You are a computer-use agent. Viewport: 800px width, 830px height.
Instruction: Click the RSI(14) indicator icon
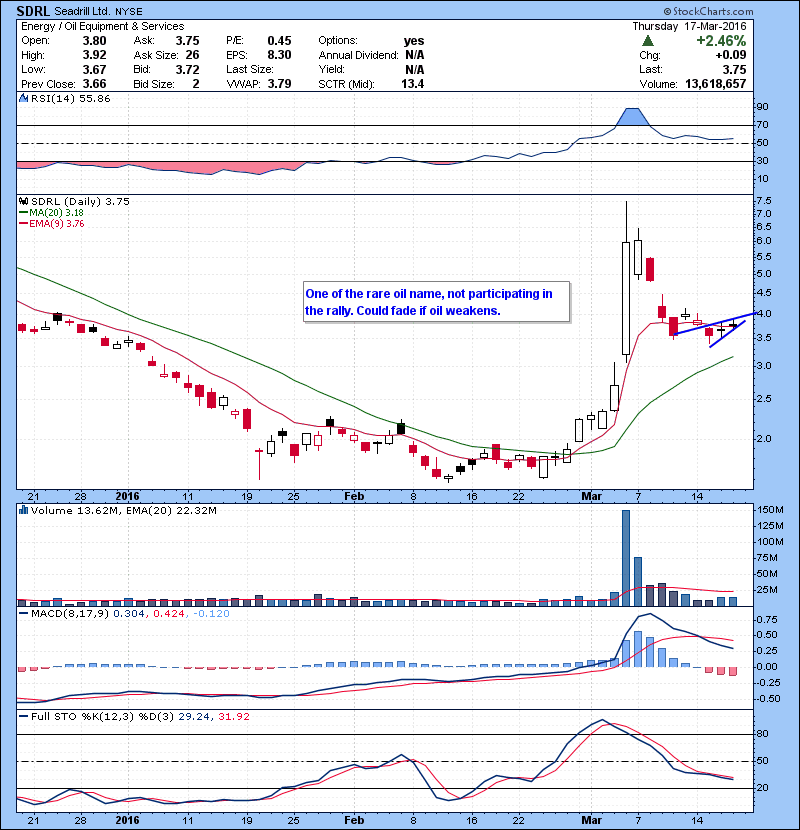pyautogui.click(x=24, y=98)
